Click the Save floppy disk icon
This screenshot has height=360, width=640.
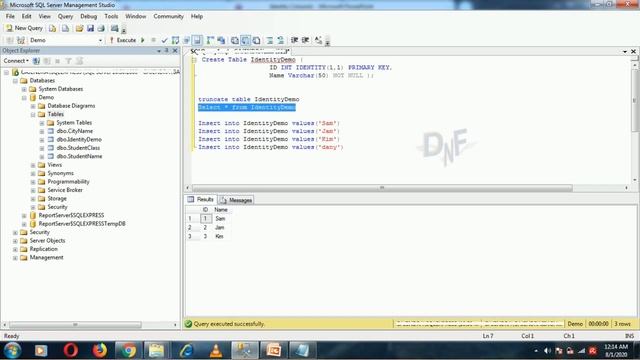click(90, 28)
